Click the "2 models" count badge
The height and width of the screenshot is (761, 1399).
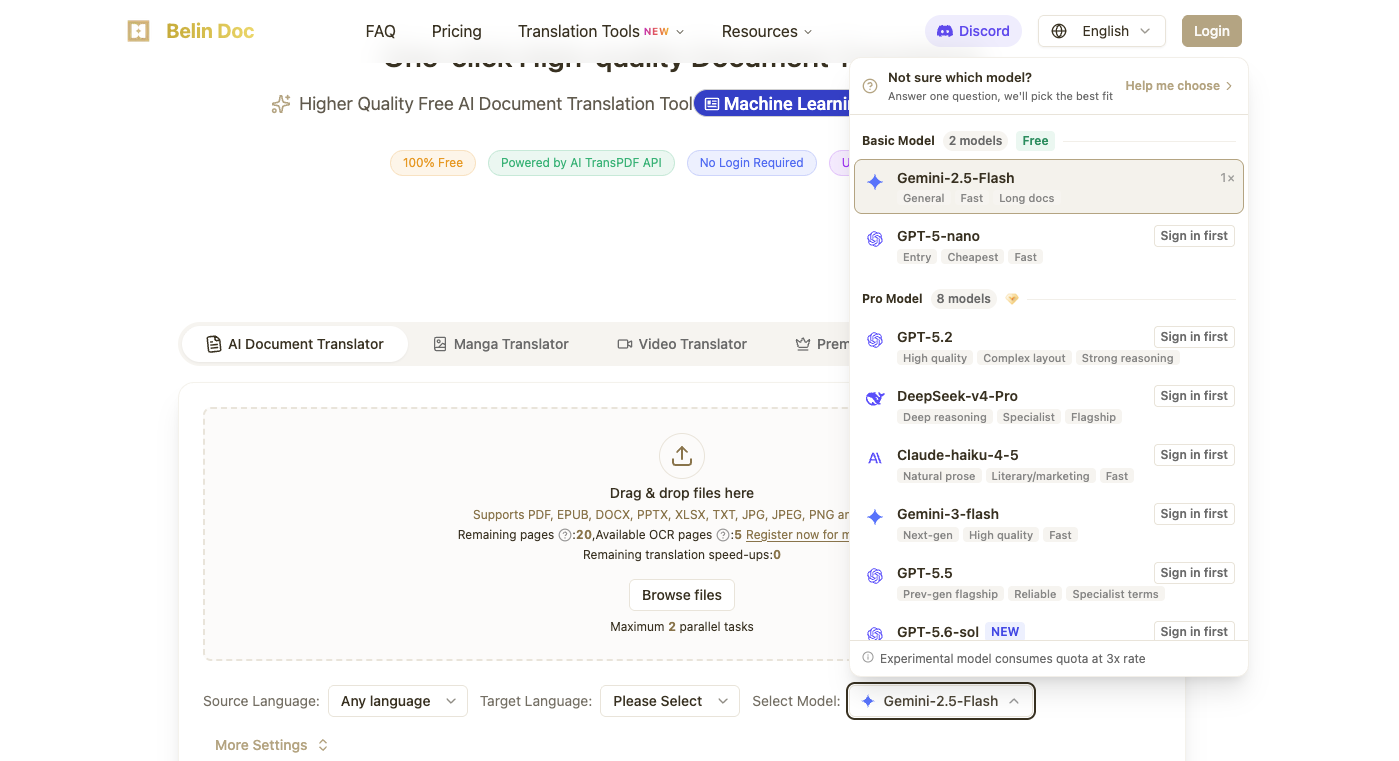click(x=975, y=141)
